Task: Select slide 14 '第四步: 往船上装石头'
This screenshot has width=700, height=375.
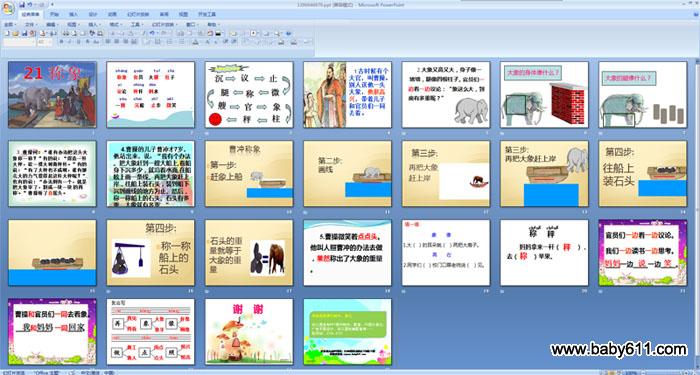Action: tap(643, 174)
